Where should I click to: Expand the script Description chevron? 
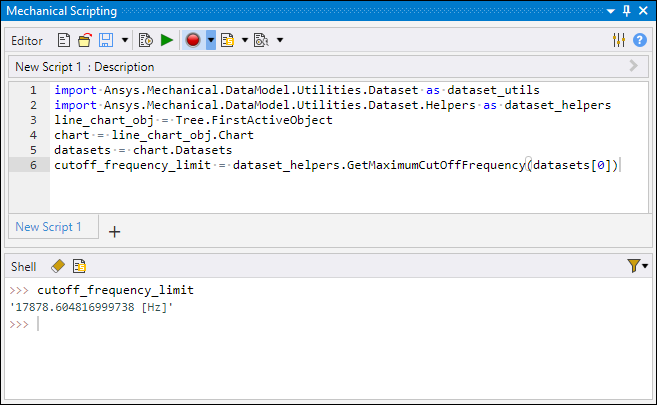634,66
